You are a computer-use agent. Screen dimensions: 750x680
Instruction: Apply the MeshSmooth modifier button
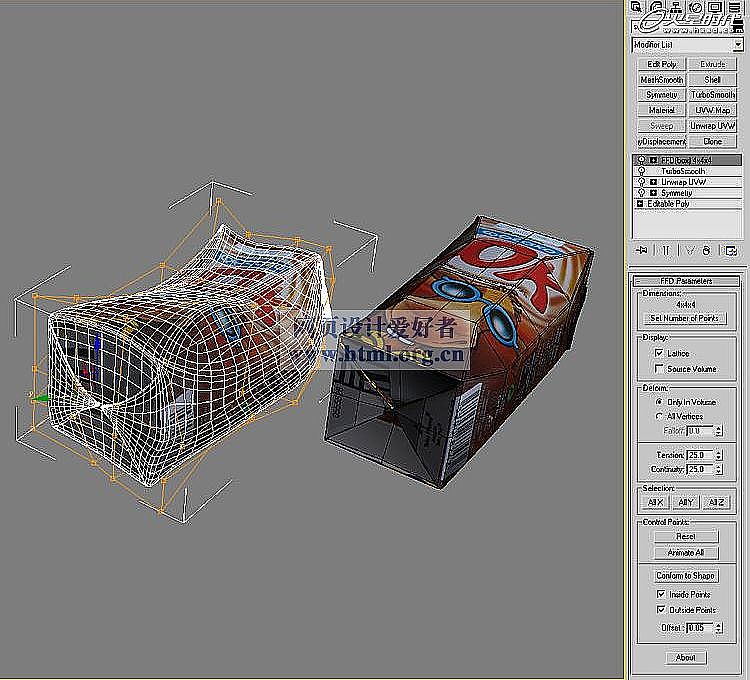(x=662, y=80)
